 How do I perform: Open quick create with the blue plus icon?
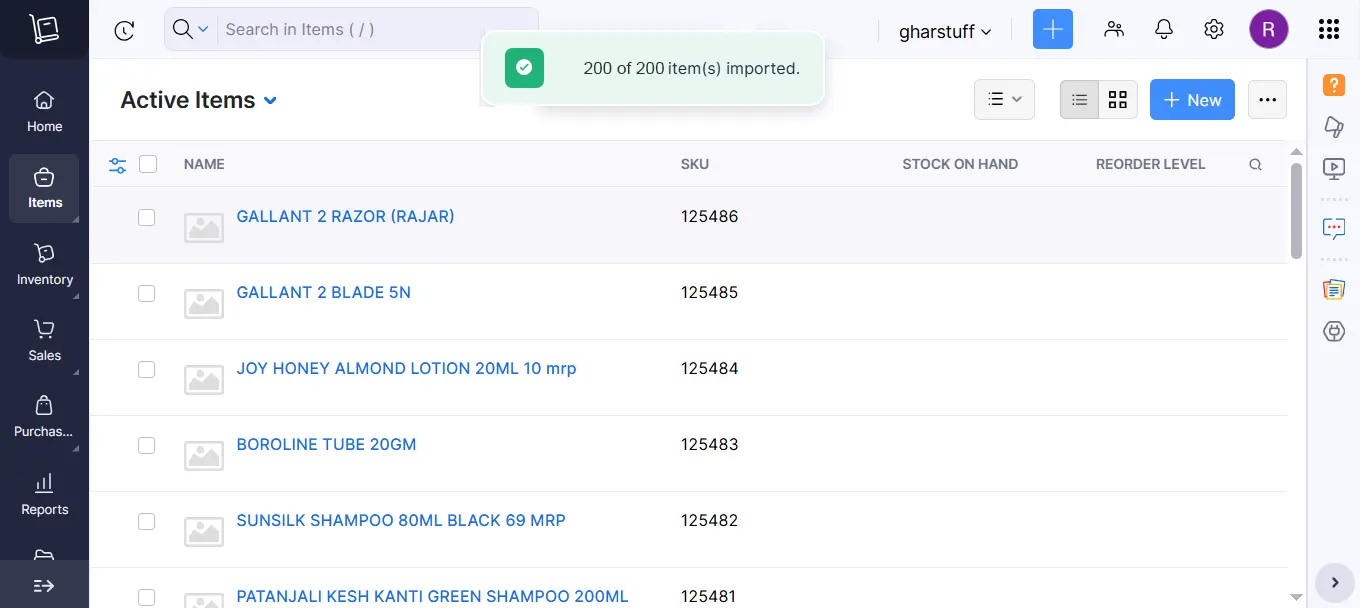(x=1052, y=29)
